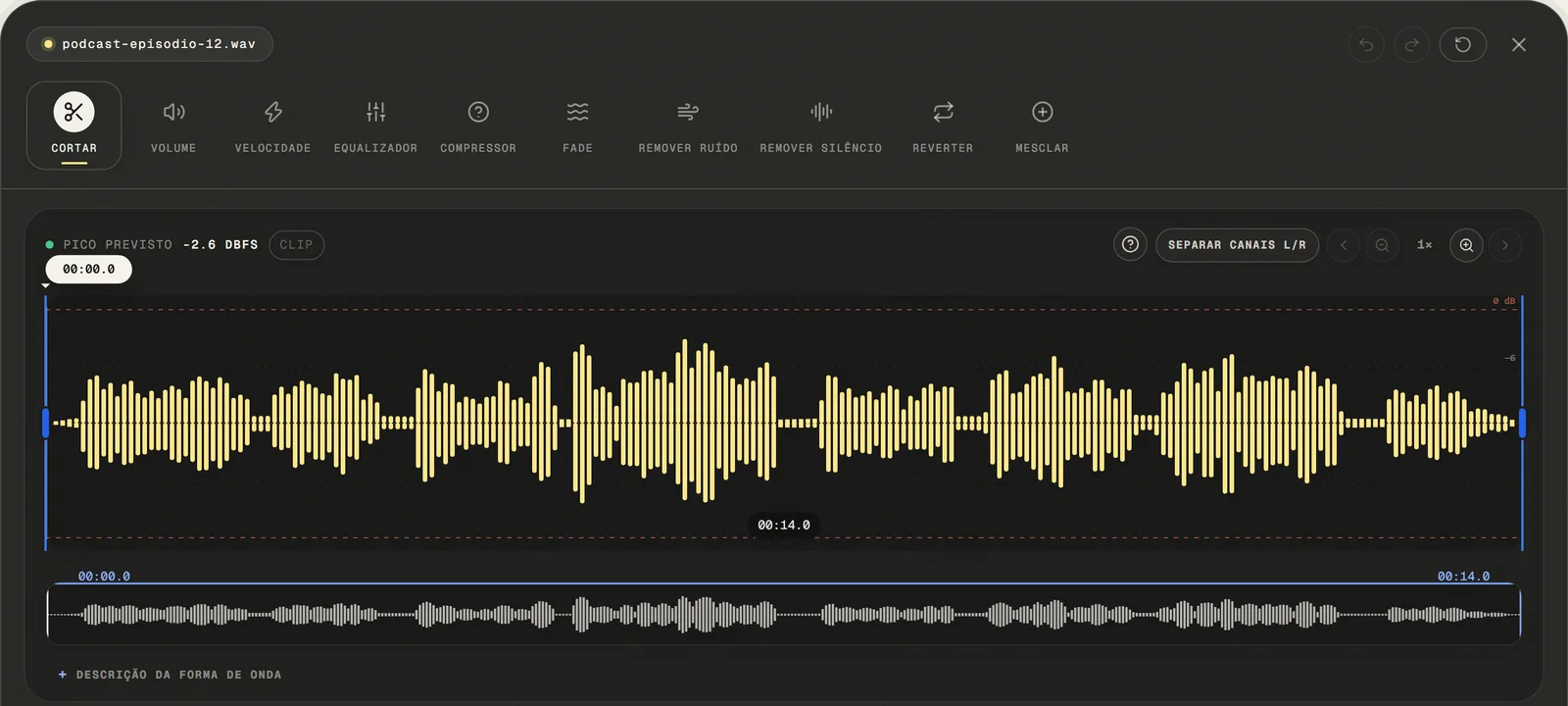
Task: Click the 00:14.0 end label above the overview
Action: point(1463,577)
